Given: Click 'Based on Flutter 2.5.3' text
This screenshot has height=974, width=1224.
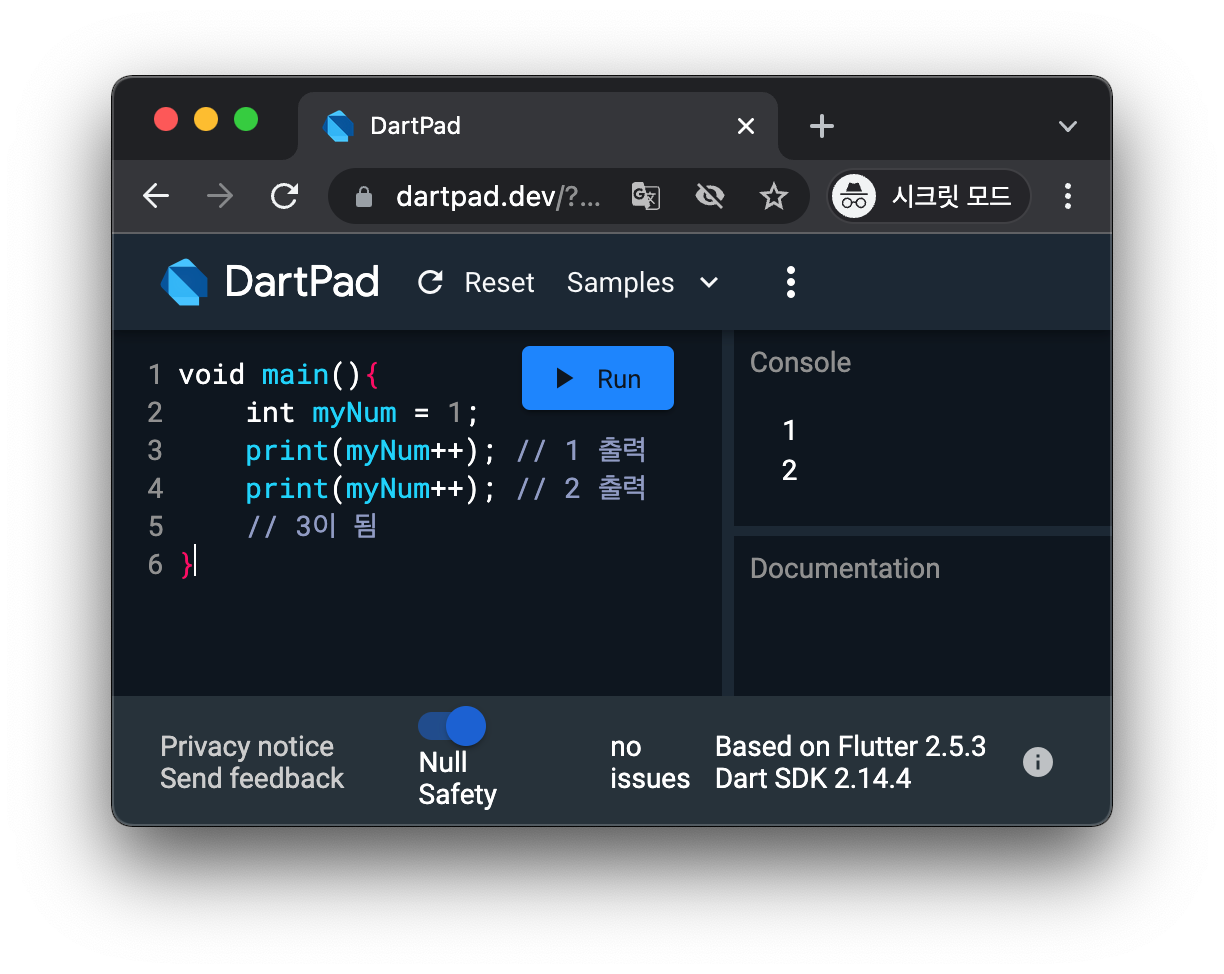Looking at the screenshot, I should (x=851, y=747).
